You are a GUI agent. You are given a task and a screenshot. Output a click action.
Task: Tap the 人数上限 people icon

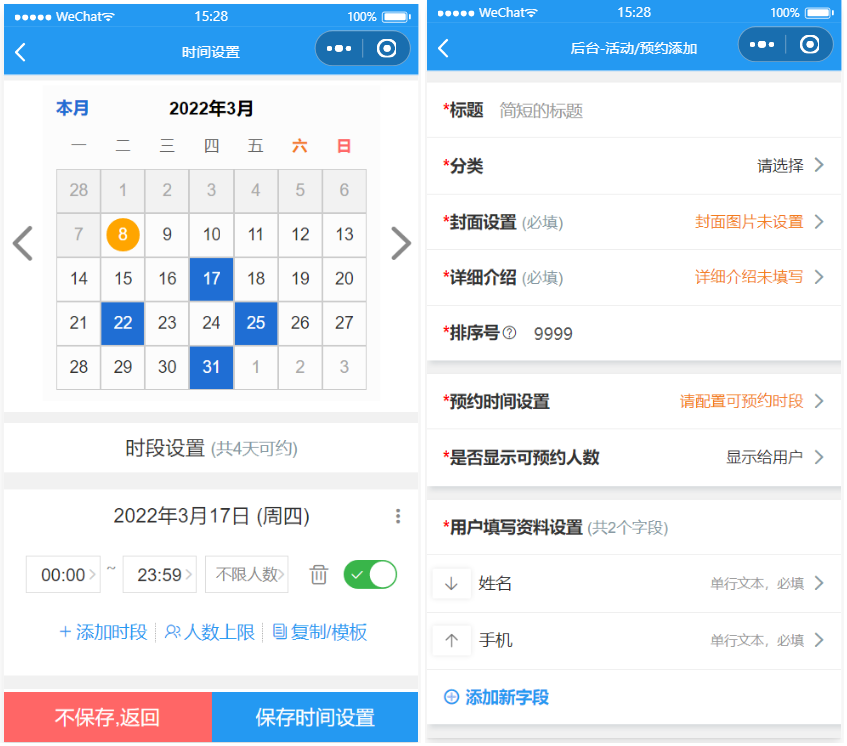click(175, 632)
